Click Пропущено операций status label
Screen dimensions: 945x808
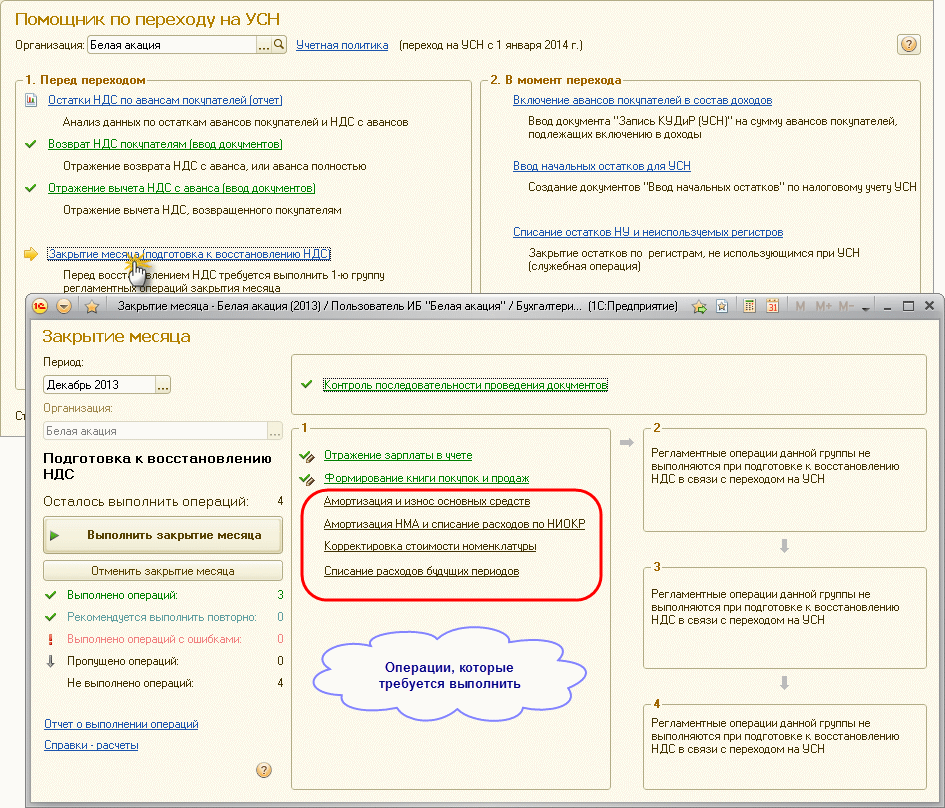coord(123,661)
